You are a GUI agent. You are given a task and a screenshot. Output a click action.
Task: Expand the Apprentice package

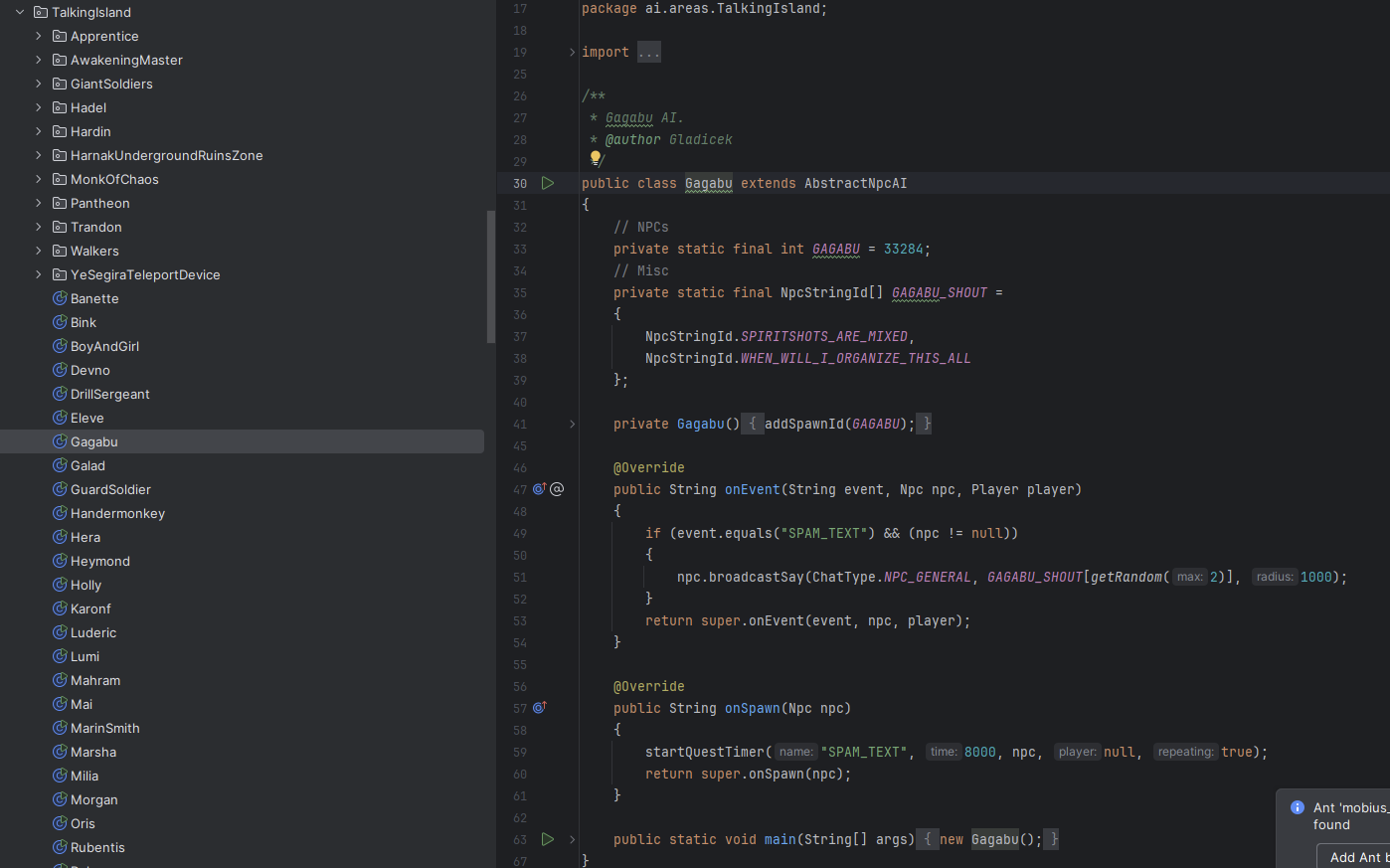coord(39,36)
